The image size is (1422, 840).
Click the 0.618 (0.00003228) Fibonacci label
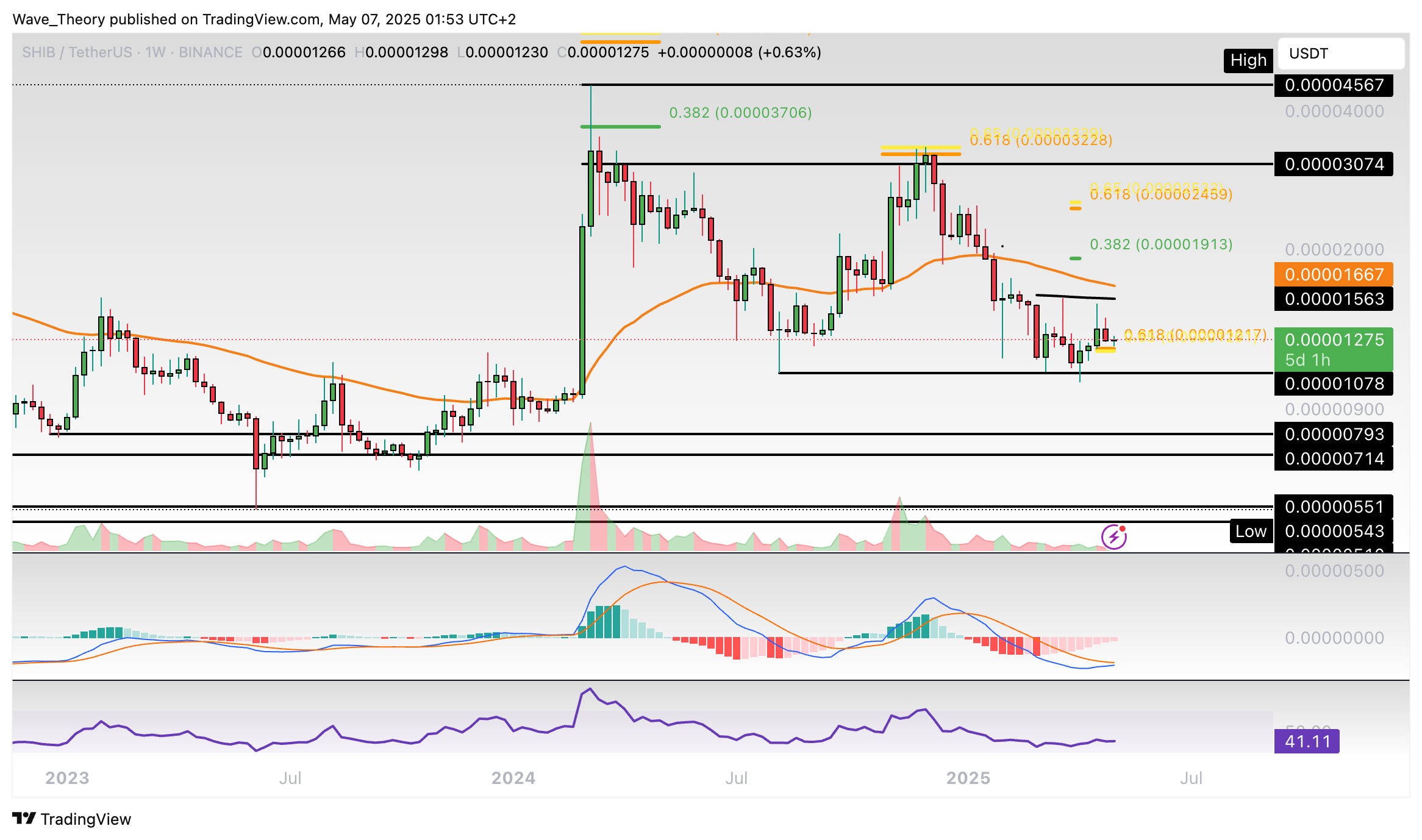coord(1040,140)
